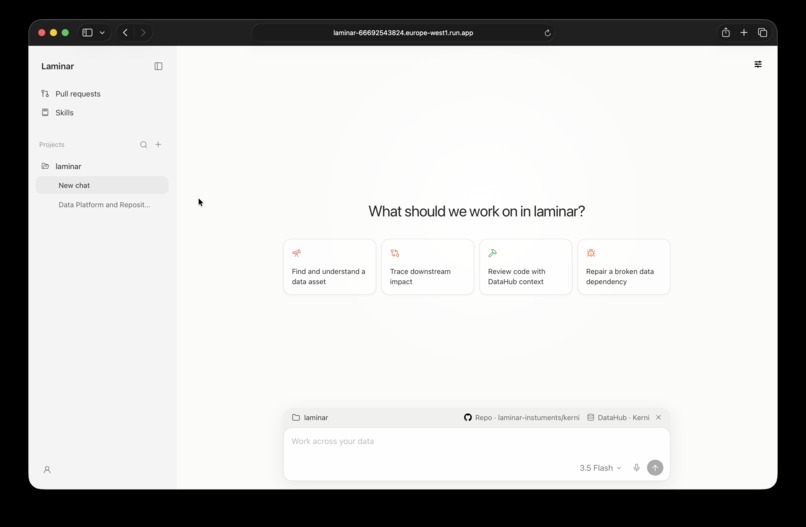Click the Laminar title in sidebar
The image size is (806, 527).
pos(58,66)
